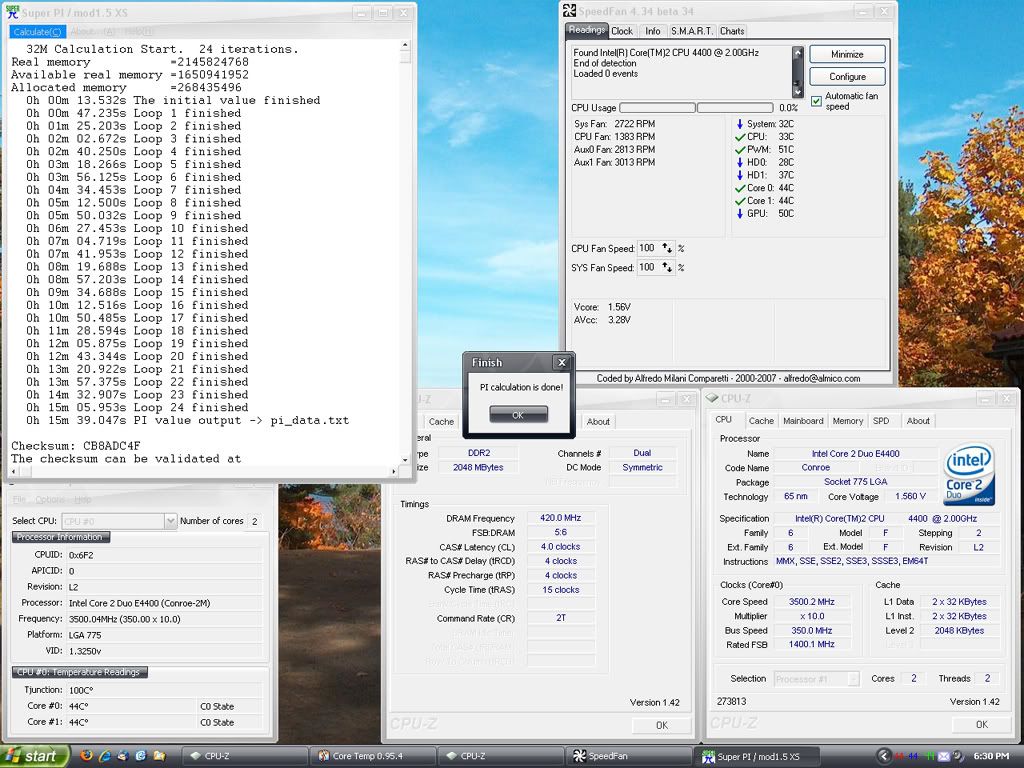Viewport: 1024px width, 768px height.
Task: Click the green checkmark beside PWM 51C
Action: (740, 150)
